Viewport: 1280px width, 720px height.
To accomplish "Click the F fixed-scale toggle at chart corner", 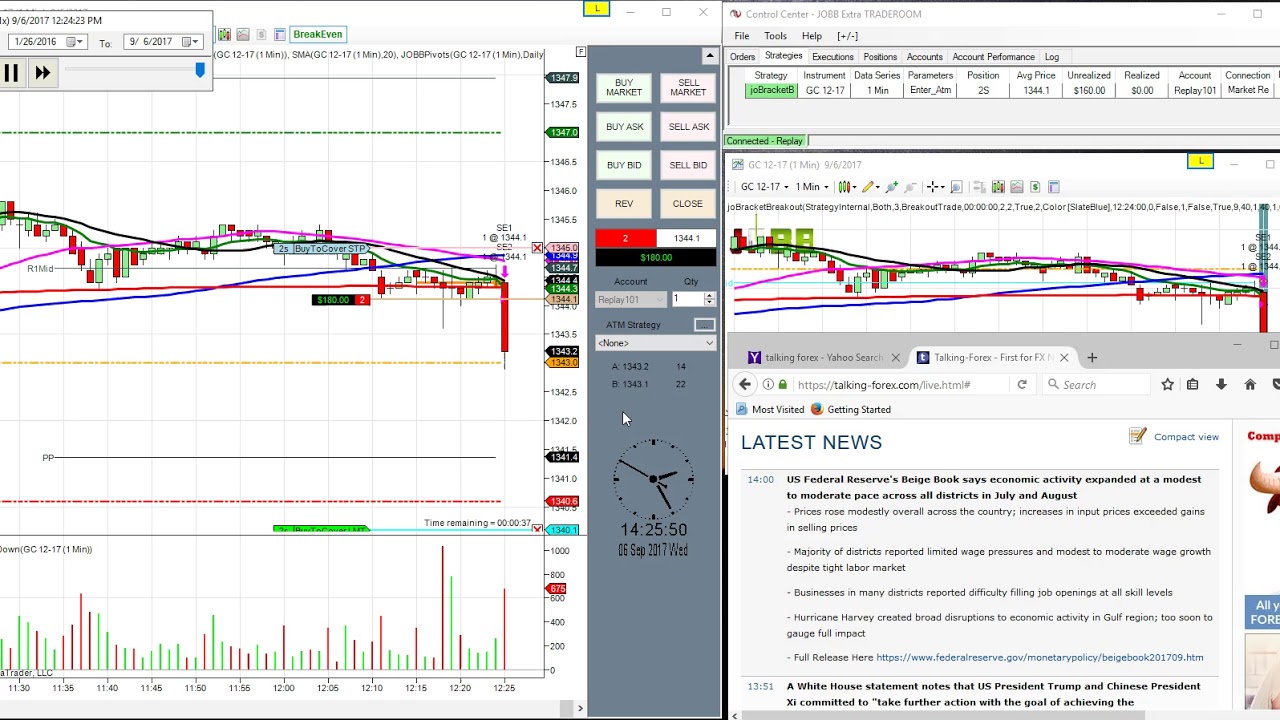I will click(x=580, y=52).
